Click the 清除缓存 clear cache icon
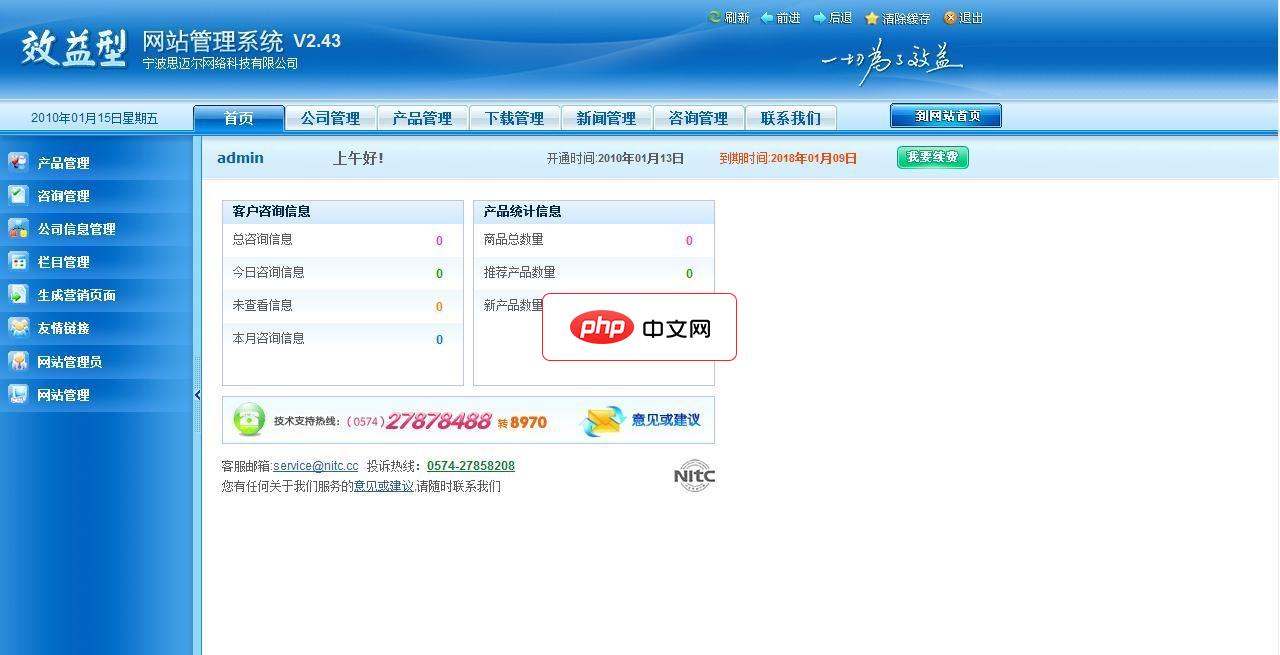Screen dimensions: 1280x655 coord(869,17)
